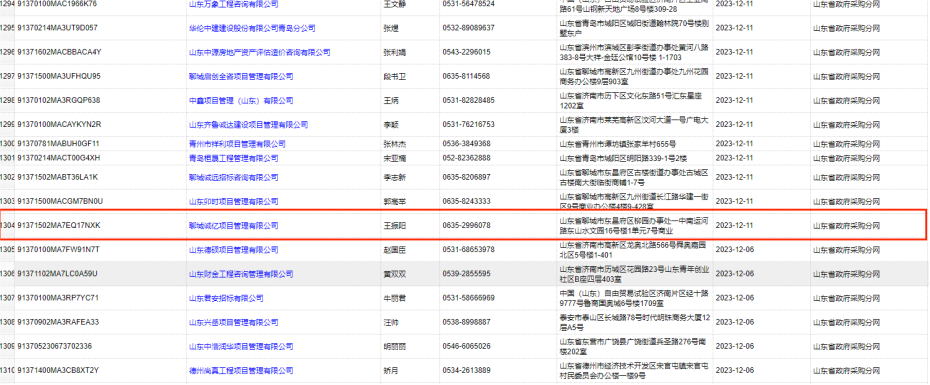Open company link in row 91370781MABUH0GF11
The image size is (930, 385).
click(237, 144)
